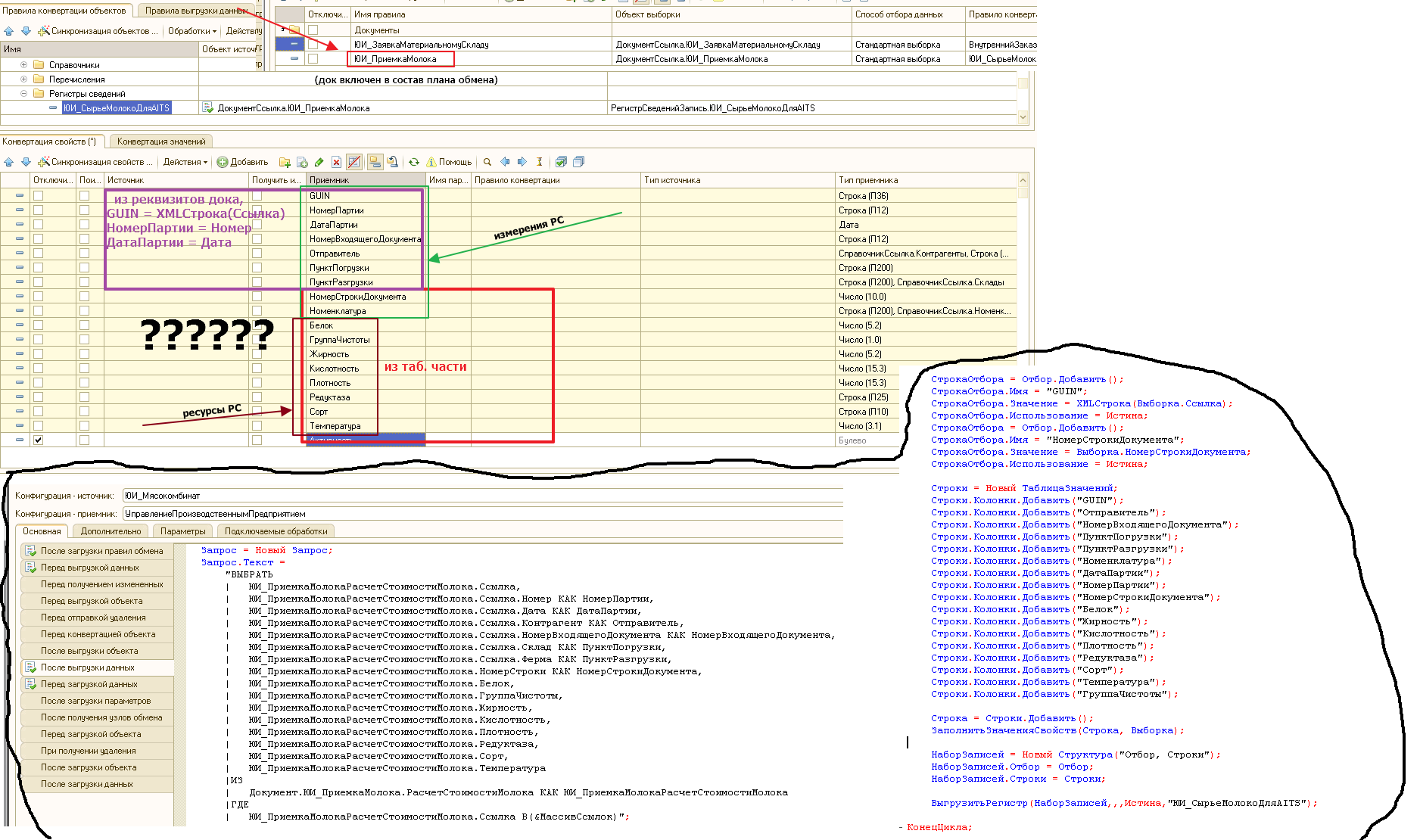Click hourglass icon in properties toolbar

tap(540, 162)
